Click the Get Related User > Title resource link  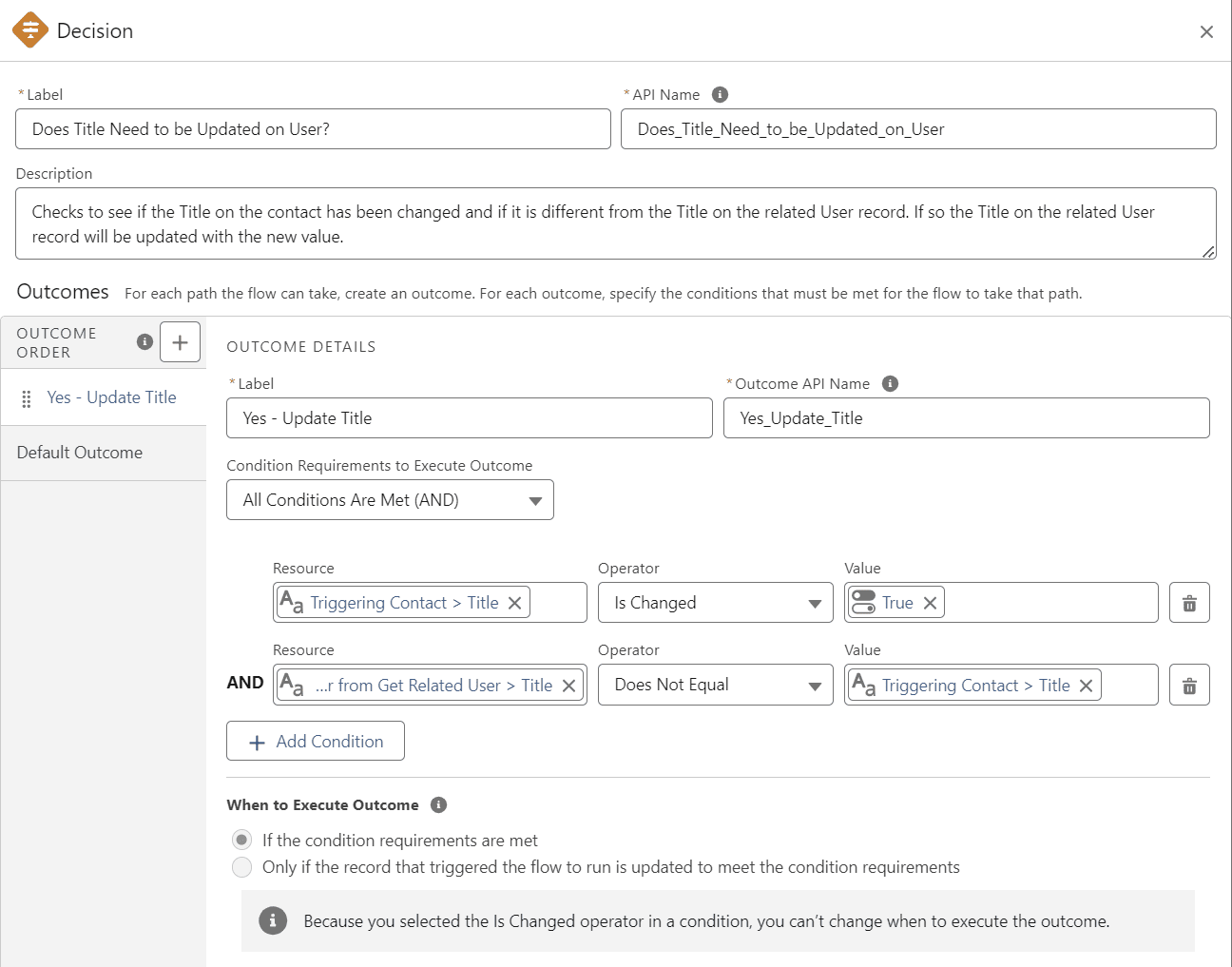coord(433,686)
